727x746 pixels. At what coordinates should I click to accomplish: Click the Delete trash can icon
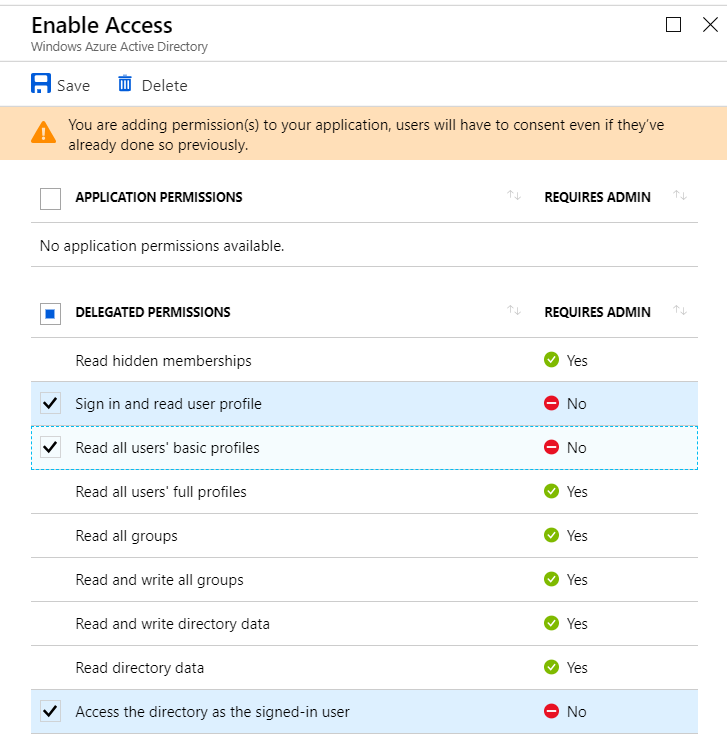(x=125, y=84)
